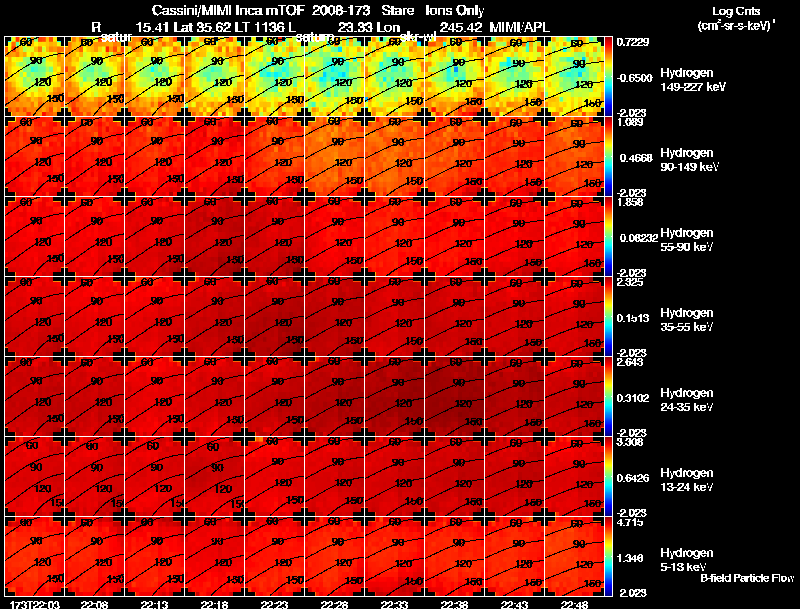800x609 pixels.
Task: Click the 'Hydrogen 35-55 keV' row label
Action: pyautogui.click(x=687, y=320)
